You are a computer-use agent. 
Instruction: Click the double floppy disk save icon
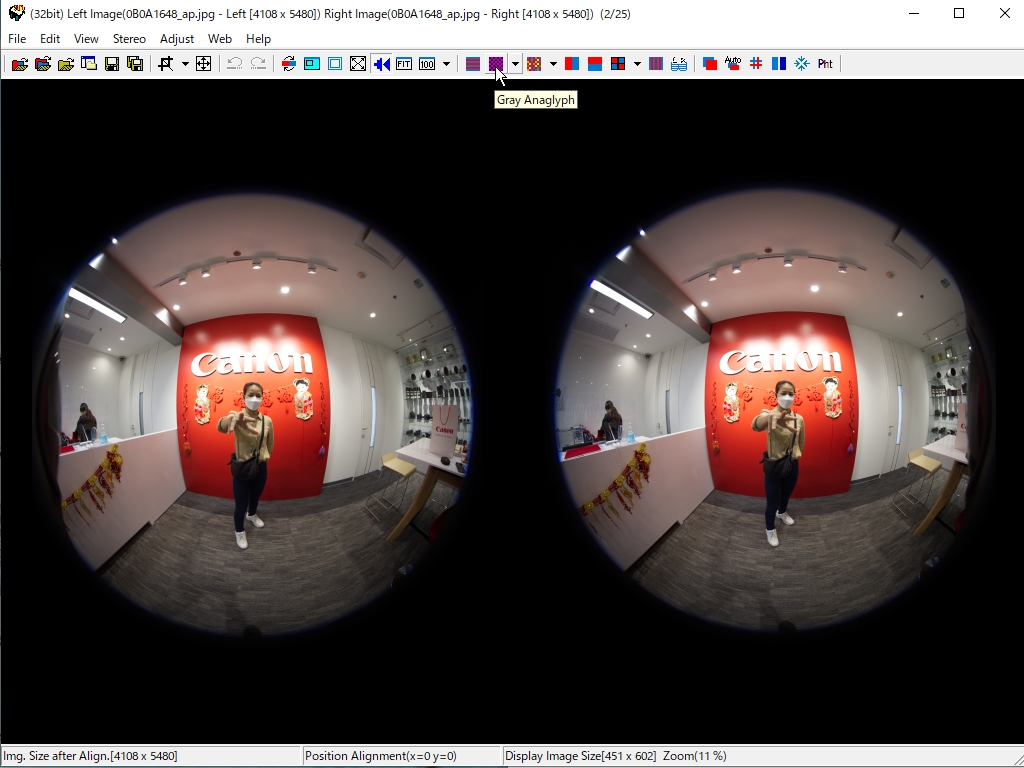click(x=135, y=63)
